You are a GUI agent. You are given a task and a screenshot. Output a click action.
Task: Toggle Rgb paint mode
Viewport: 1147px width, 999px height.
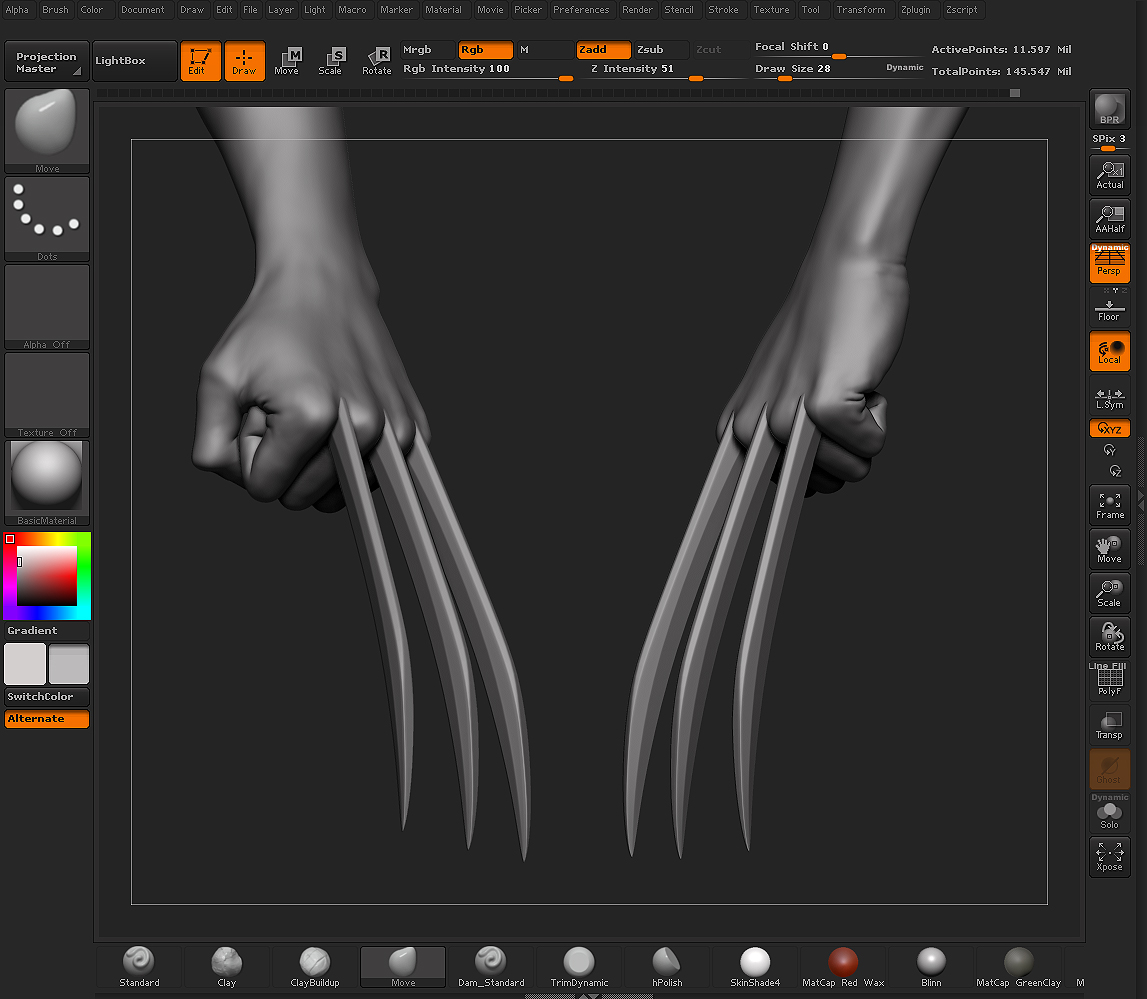pyautogui.click(x=486, y=50)
